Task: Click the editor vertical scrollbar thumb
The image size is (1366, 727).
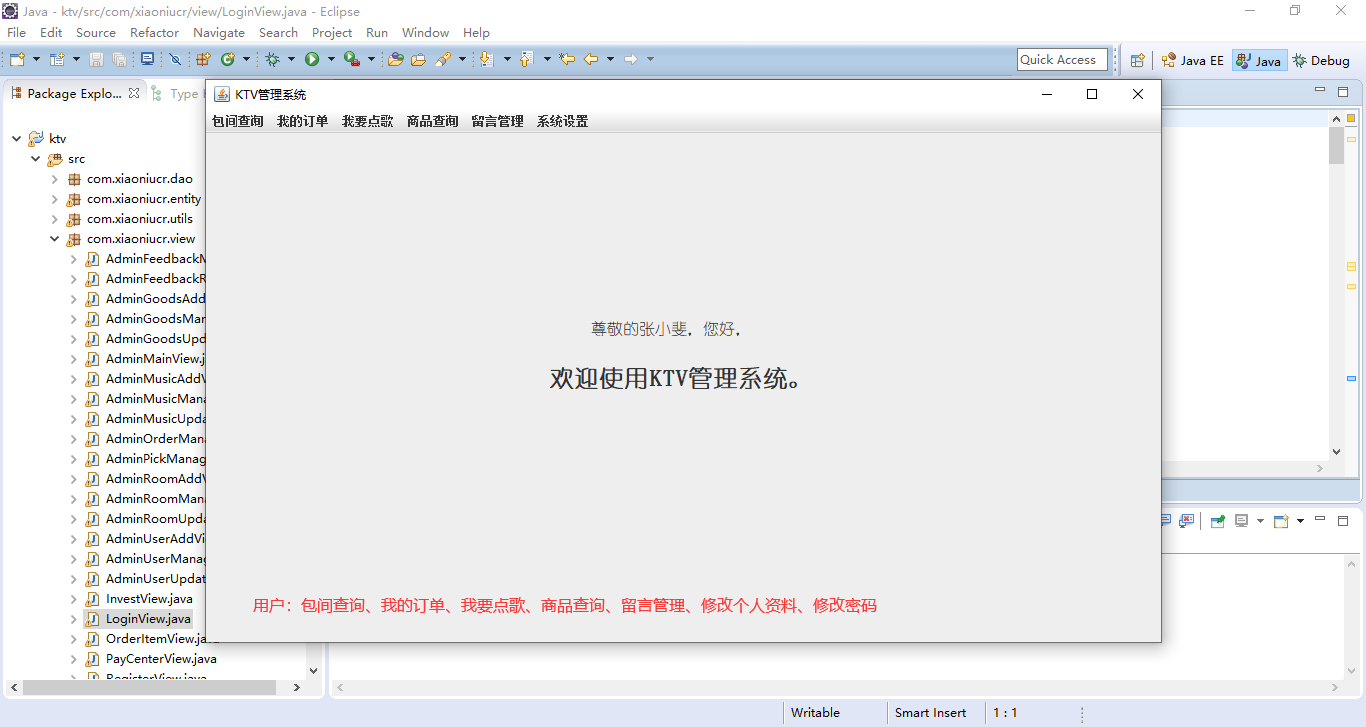Action: coord(1337,145)
